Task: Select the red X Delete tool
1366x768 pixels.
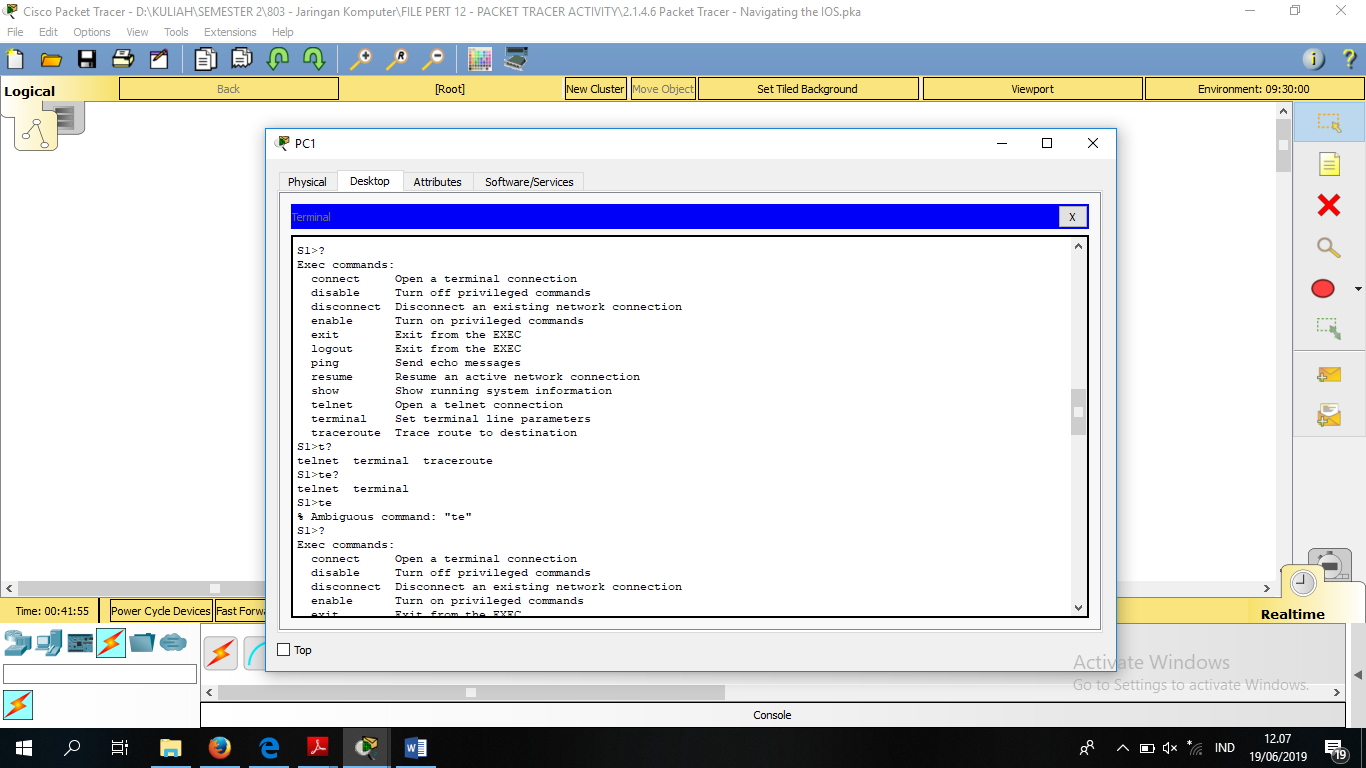Action: point(1328,205)
